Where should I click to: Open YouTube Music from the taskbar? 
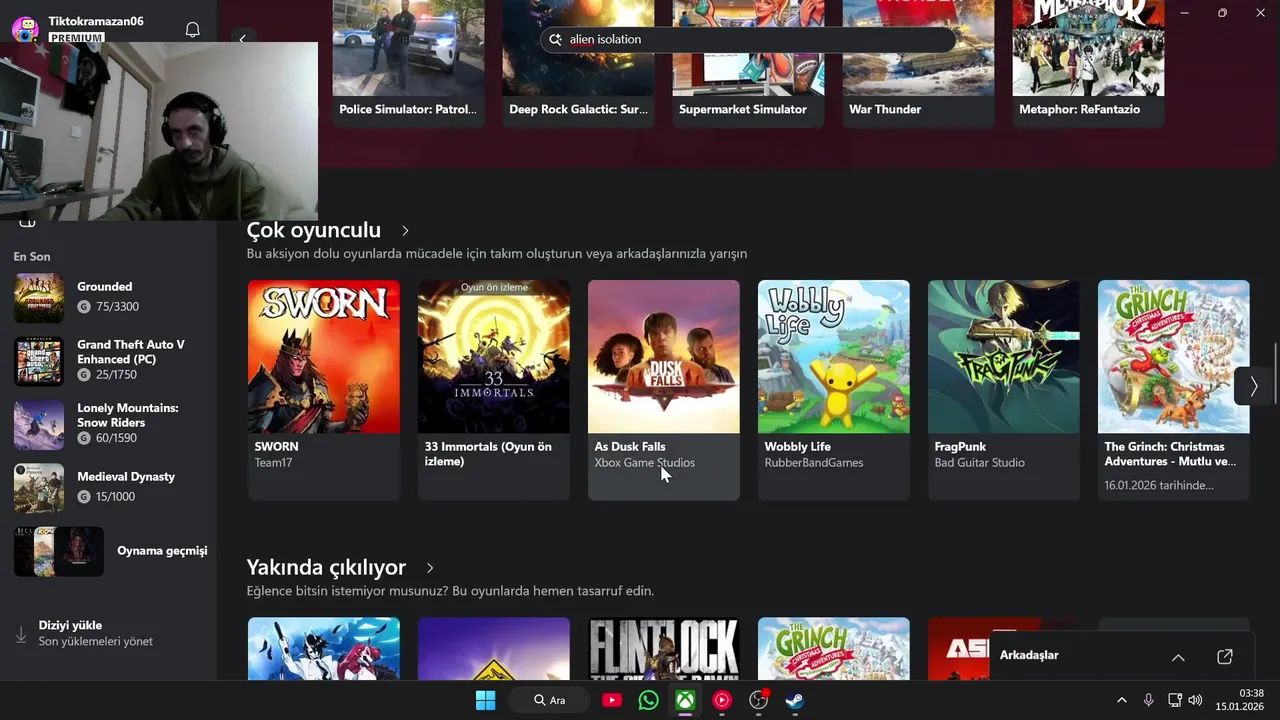point(721,700)
